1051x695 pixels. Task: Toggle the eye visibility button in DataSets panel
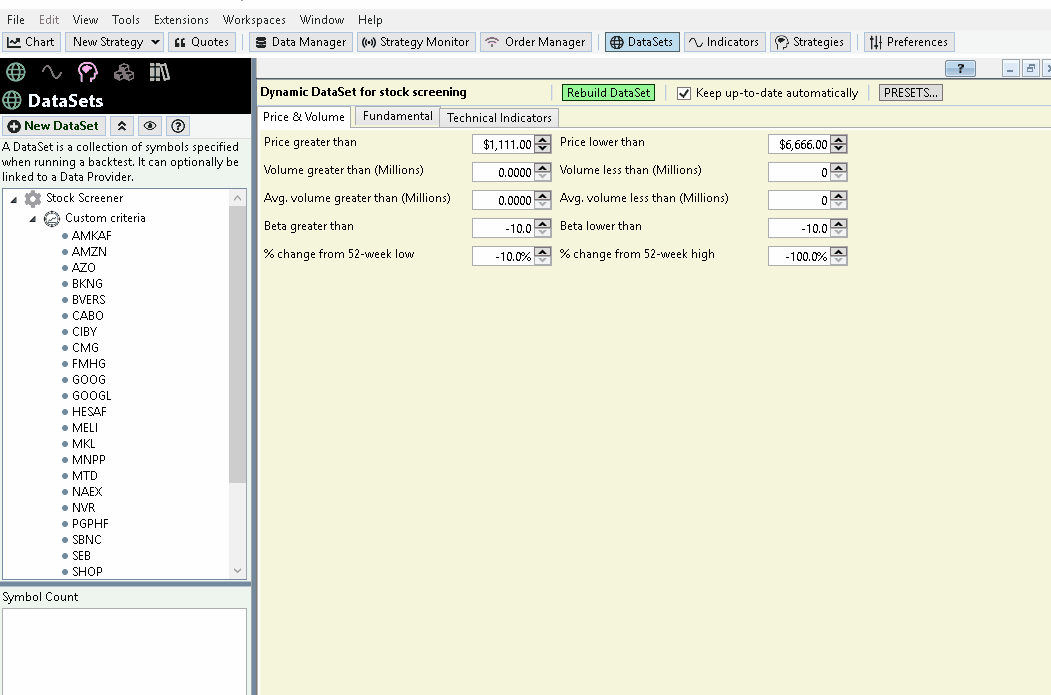[150, 126]
